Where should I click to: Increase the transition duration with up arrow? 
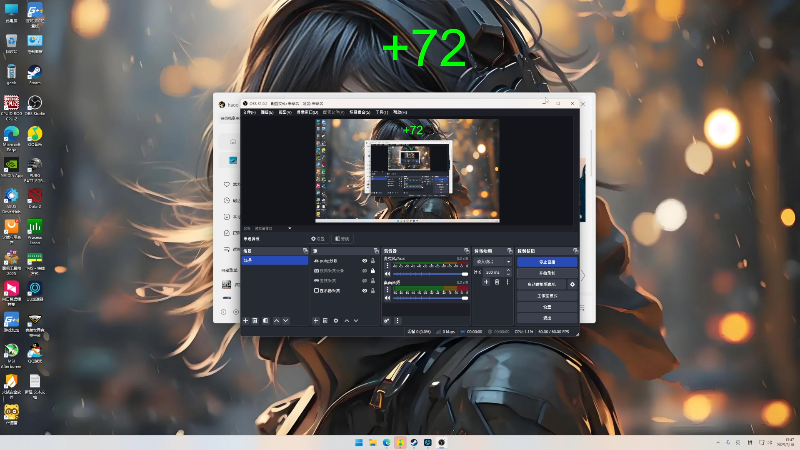pos(508,270)
